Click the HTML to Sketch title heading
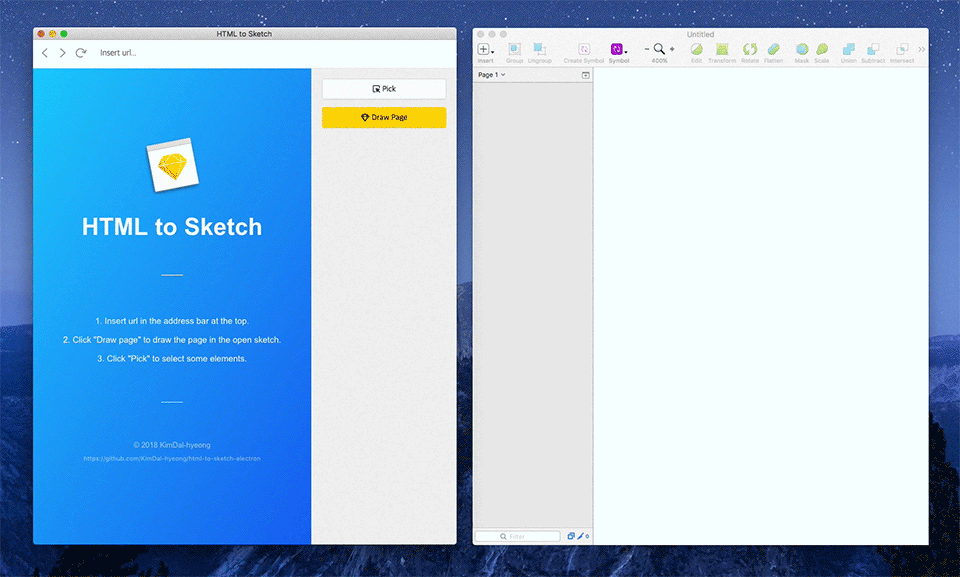Viewport: 960px width, 577px height. tap(172, 227)
